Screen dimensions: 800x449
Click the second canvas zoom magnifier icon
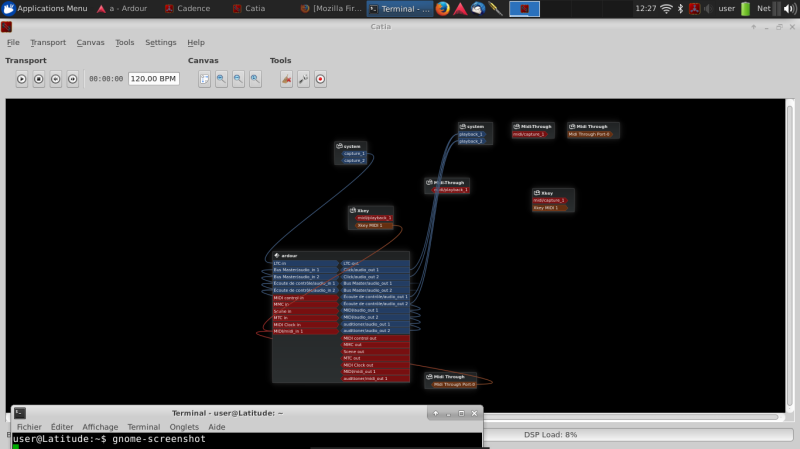[238, 79]
